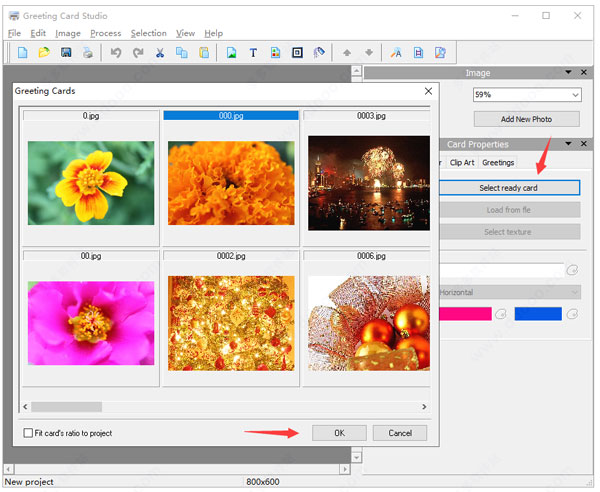The width and height of the screenshot is (600, 492).
Task: Collapse the Card Properties panel arrow
Action: (569, 145)
